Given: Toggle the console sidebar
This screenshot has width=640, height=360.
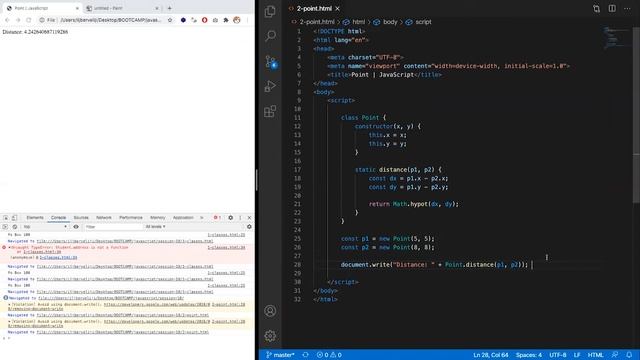Looking at the screenshot, I should click(x=5, y=227).
